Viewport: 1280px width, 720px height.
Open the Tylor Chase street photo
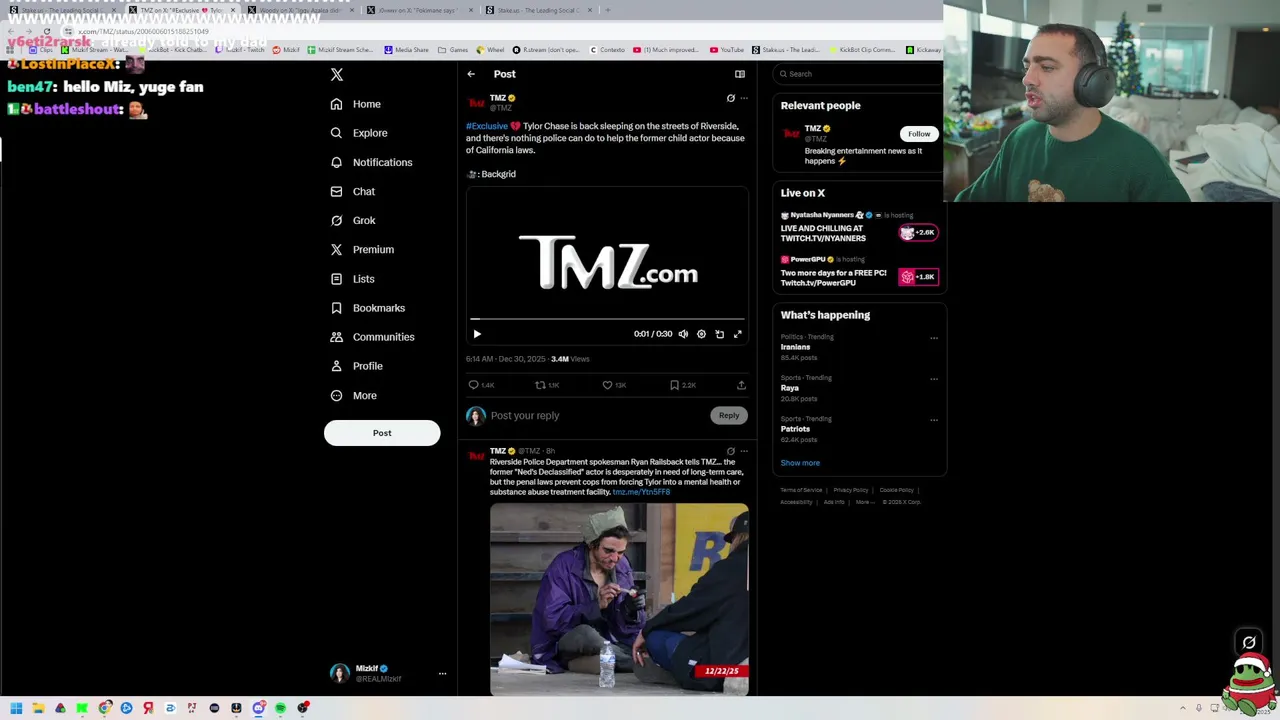pos(619,599)
